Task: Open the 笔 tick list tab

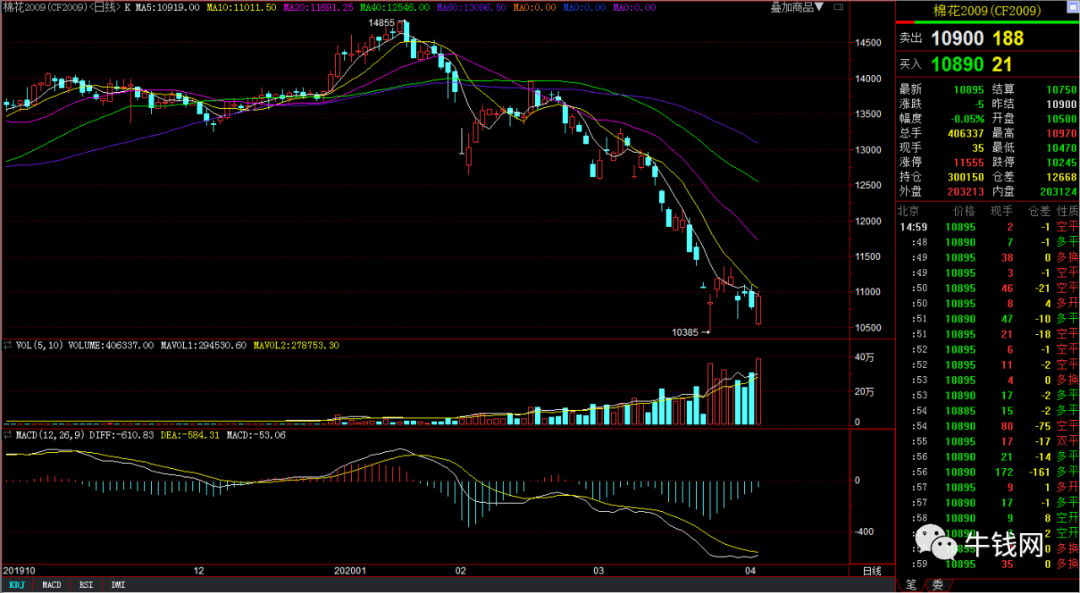Action: point(911,585)
